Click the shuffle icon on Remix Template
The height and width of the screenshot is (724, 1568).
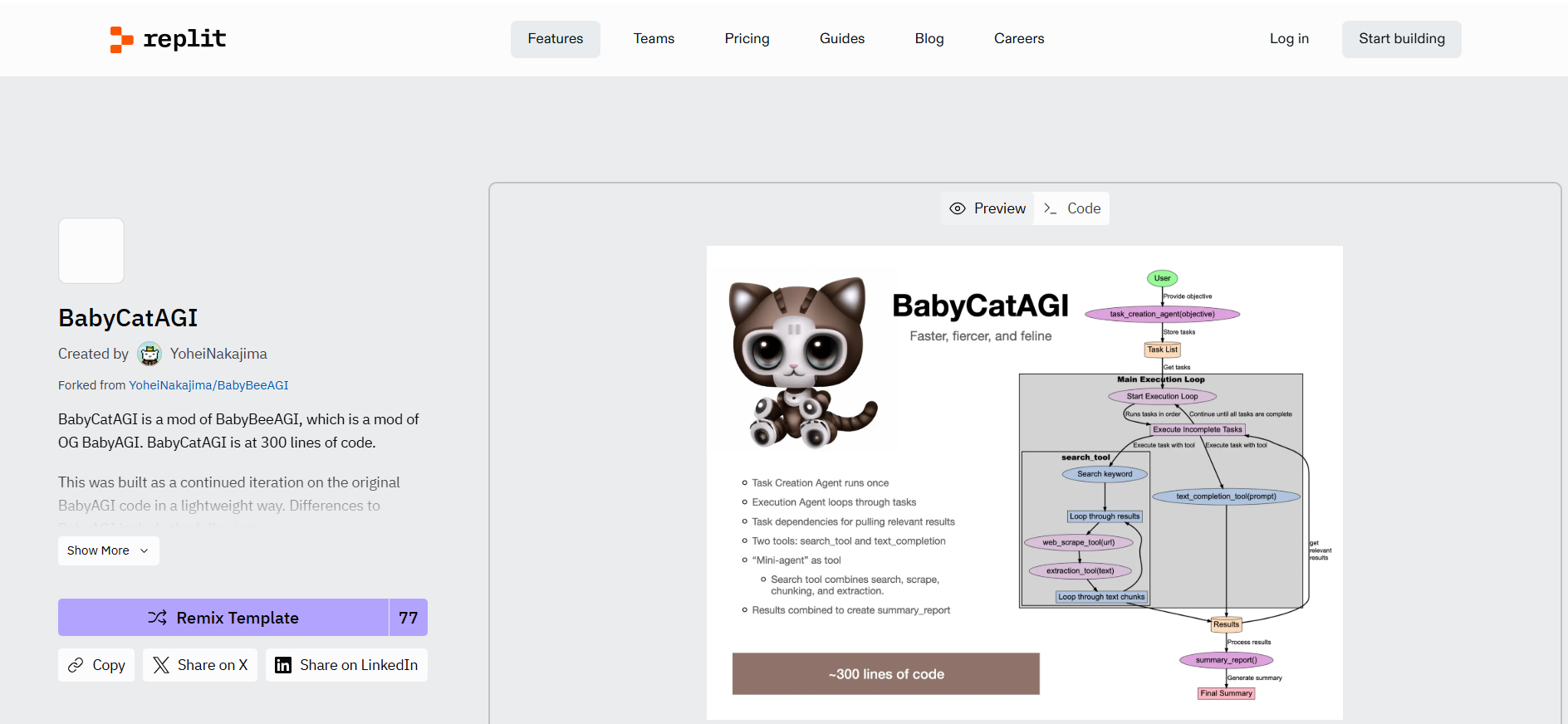pyautogui.click(x=157, y=618)
